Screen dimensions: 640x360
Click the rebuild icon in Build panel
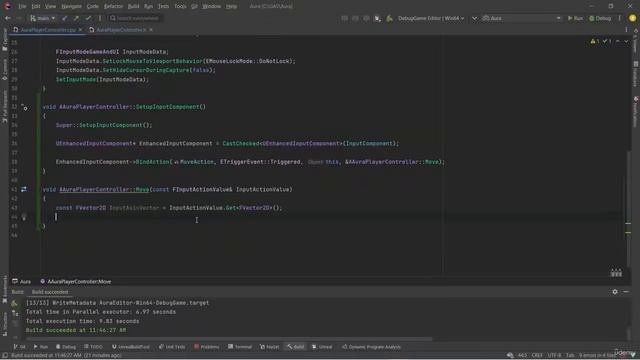point(15,303)
